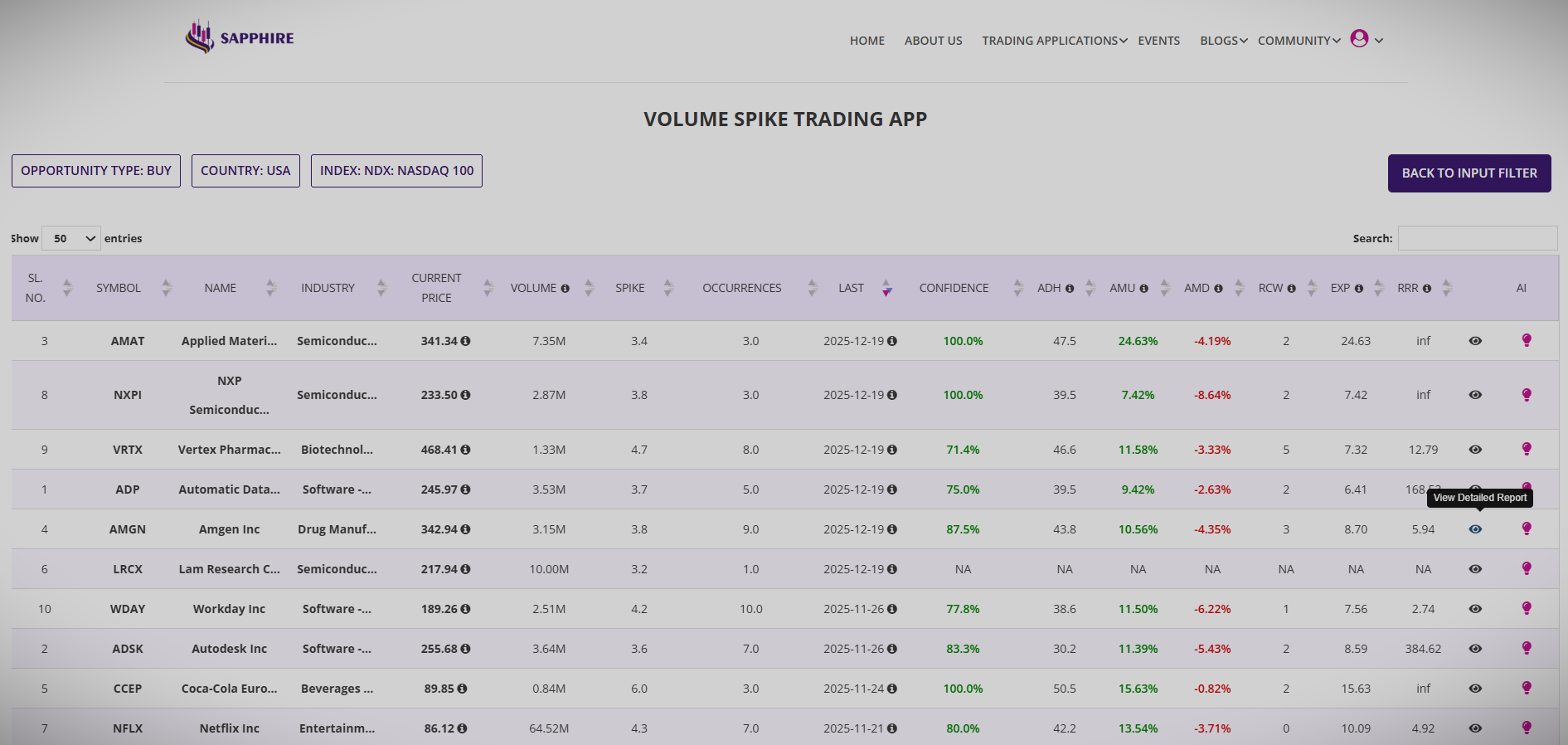The height and width of the screenshot is (745, 1568).
Task: Click the AMAT symbol cell
Action: tap(128, 341)
